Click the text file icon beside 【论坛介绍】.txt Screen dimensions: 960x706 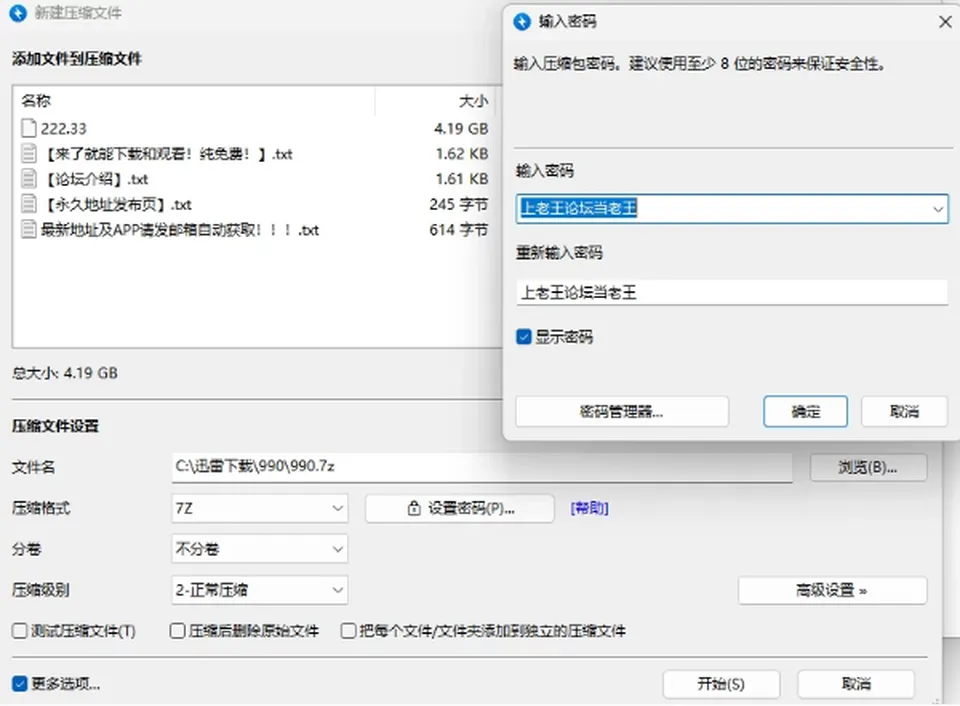pos(29,179)
